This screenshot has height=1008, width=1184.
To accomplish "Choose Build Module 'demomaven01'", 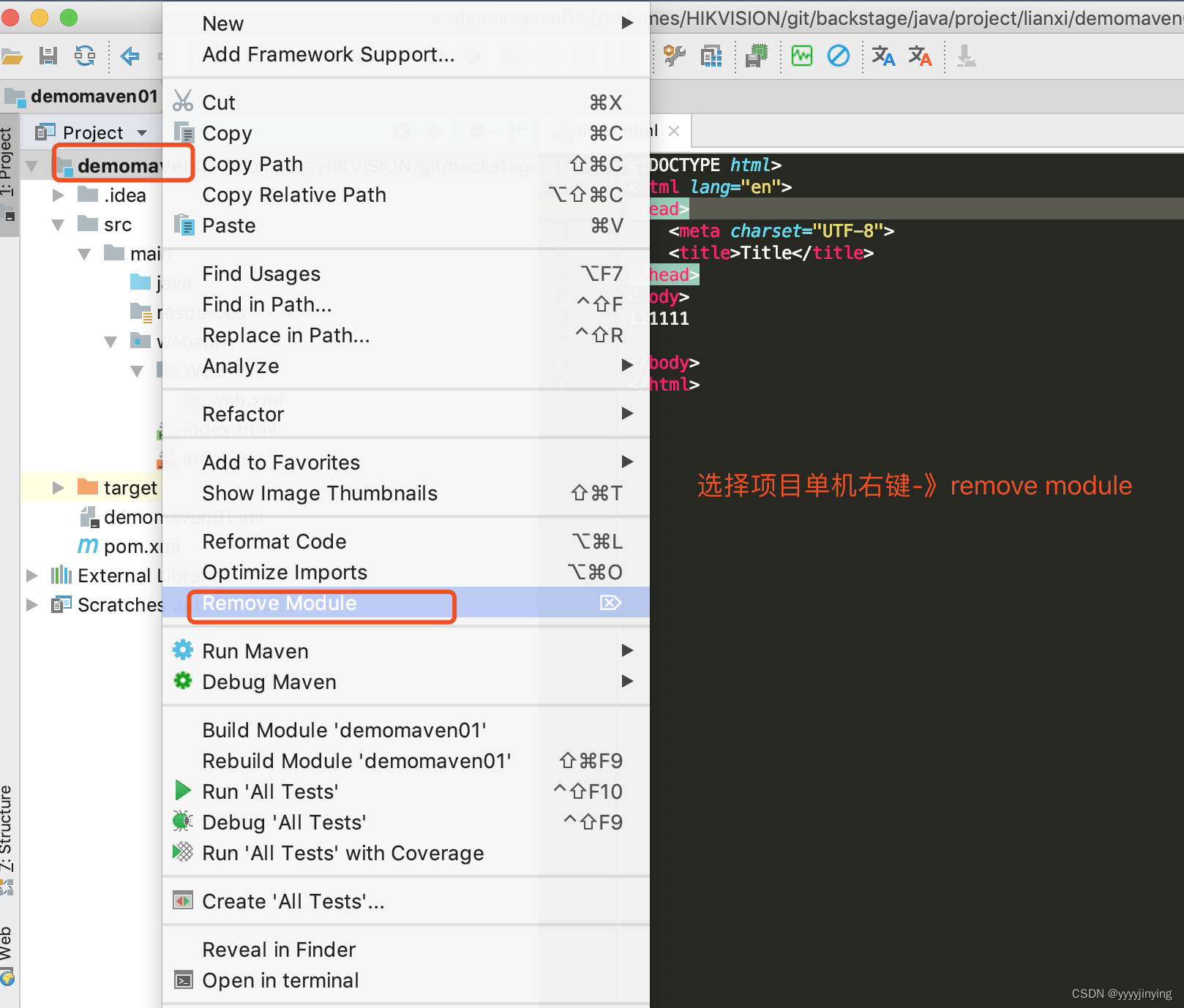I will (405, 730).
